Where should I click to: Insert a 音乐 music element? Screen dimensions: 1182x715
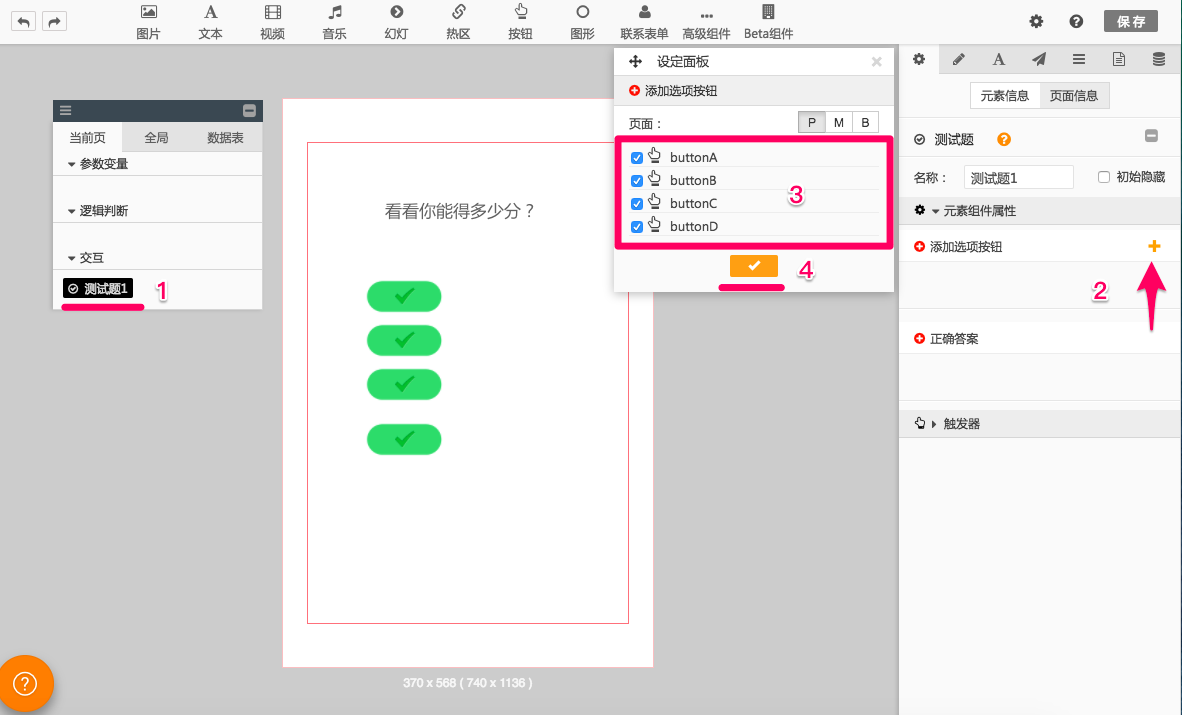pyautogui.click(x=335, y=21)
